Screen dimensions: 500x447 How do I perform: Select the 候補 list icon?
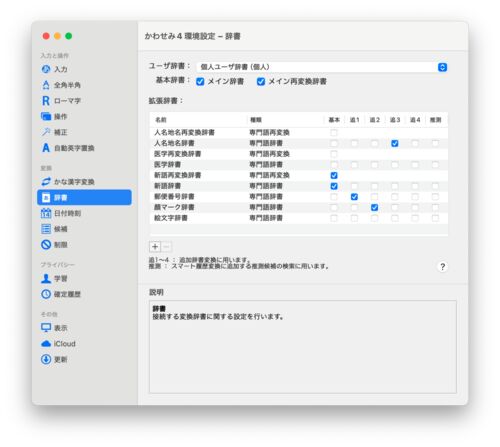[46, 229]
